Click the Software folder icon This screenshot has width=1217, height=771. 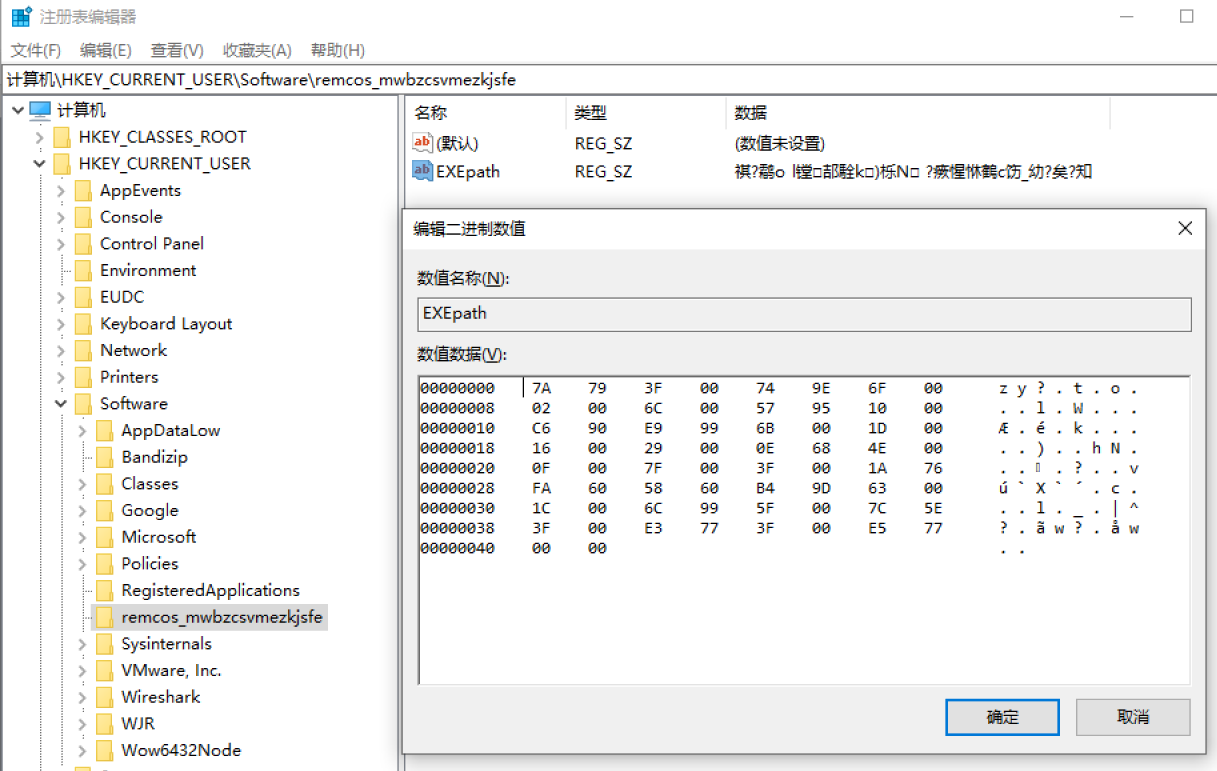click(x=84, y=404)
